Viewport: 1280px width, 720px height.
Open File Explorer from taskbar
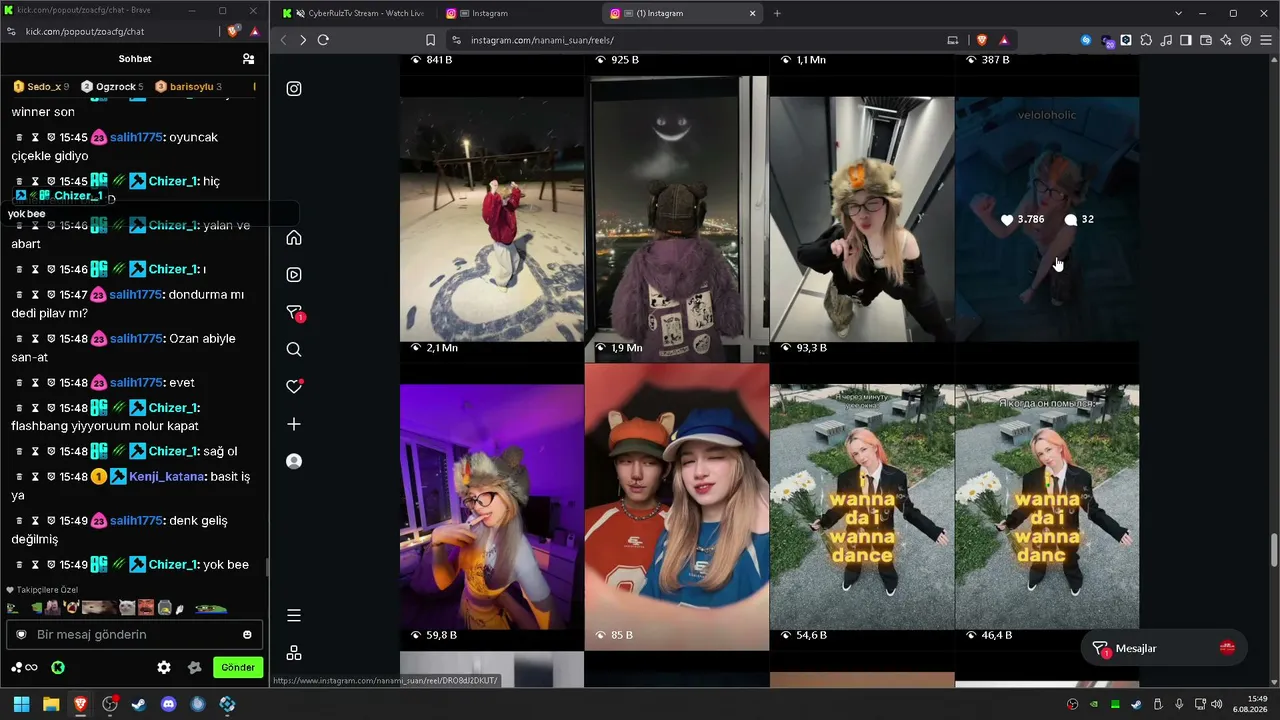(x=51, y=704)
